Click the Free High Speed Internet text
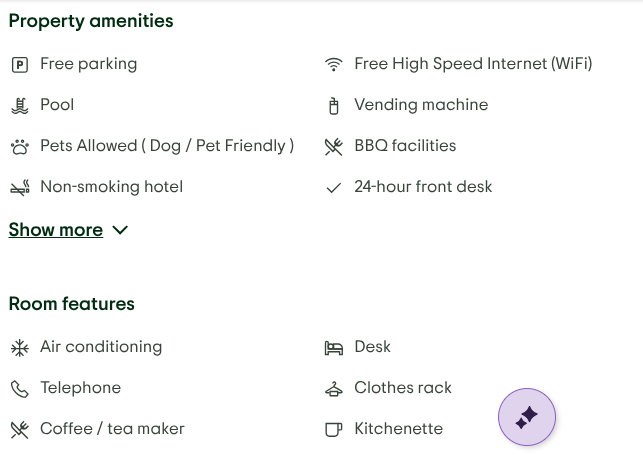The image size is (643, 459). pos(473,64)
